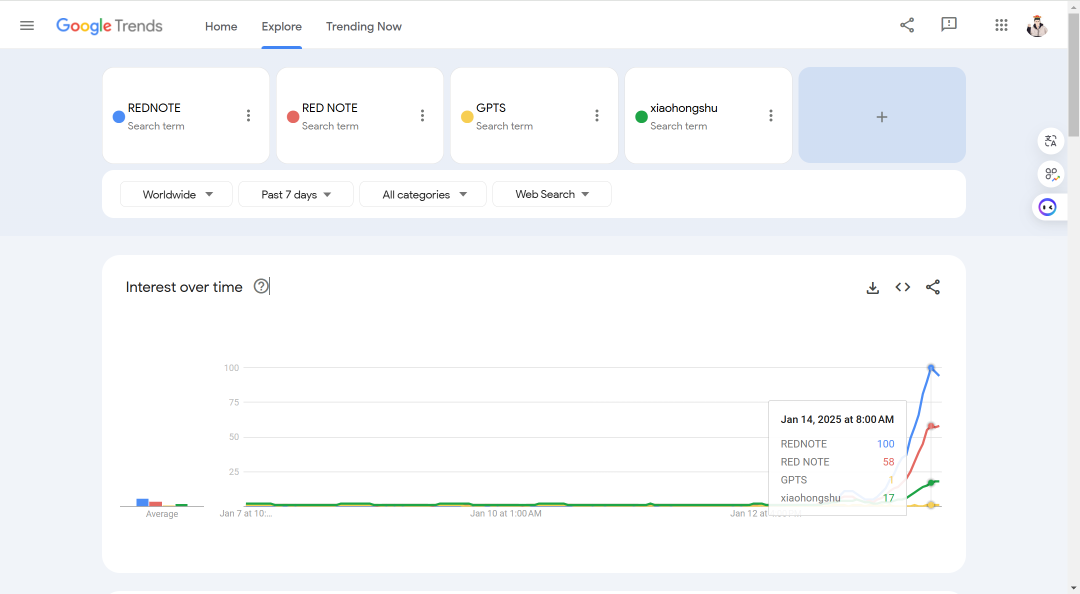The height and width of the screenshot is (594, 1080).
Task: Open the send feedback icon
Action: 948,25
